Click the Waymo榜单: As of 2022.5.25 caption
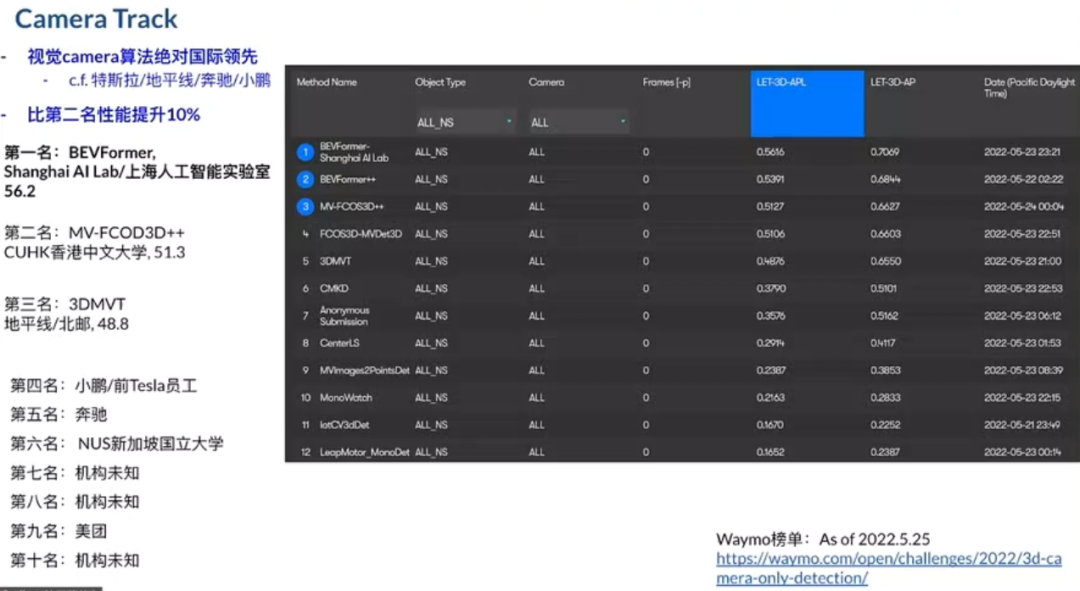Screen dimensions: 1080x591 pyautogui.click(x=823, y=539)
